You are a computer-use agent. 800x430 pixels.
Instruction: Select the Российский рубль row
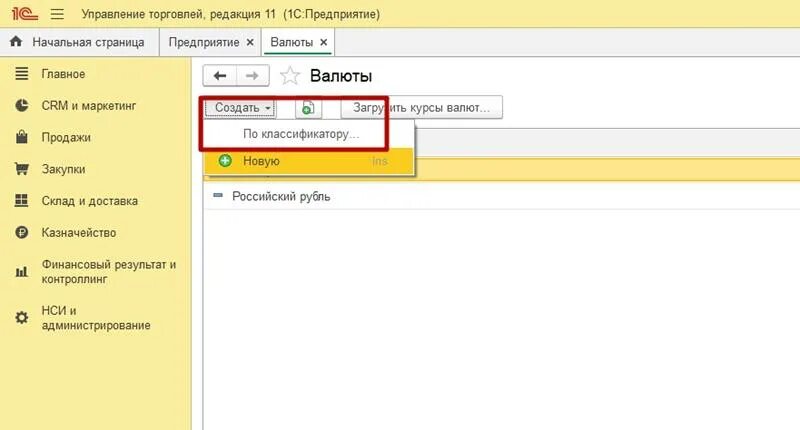coord(502,196)
